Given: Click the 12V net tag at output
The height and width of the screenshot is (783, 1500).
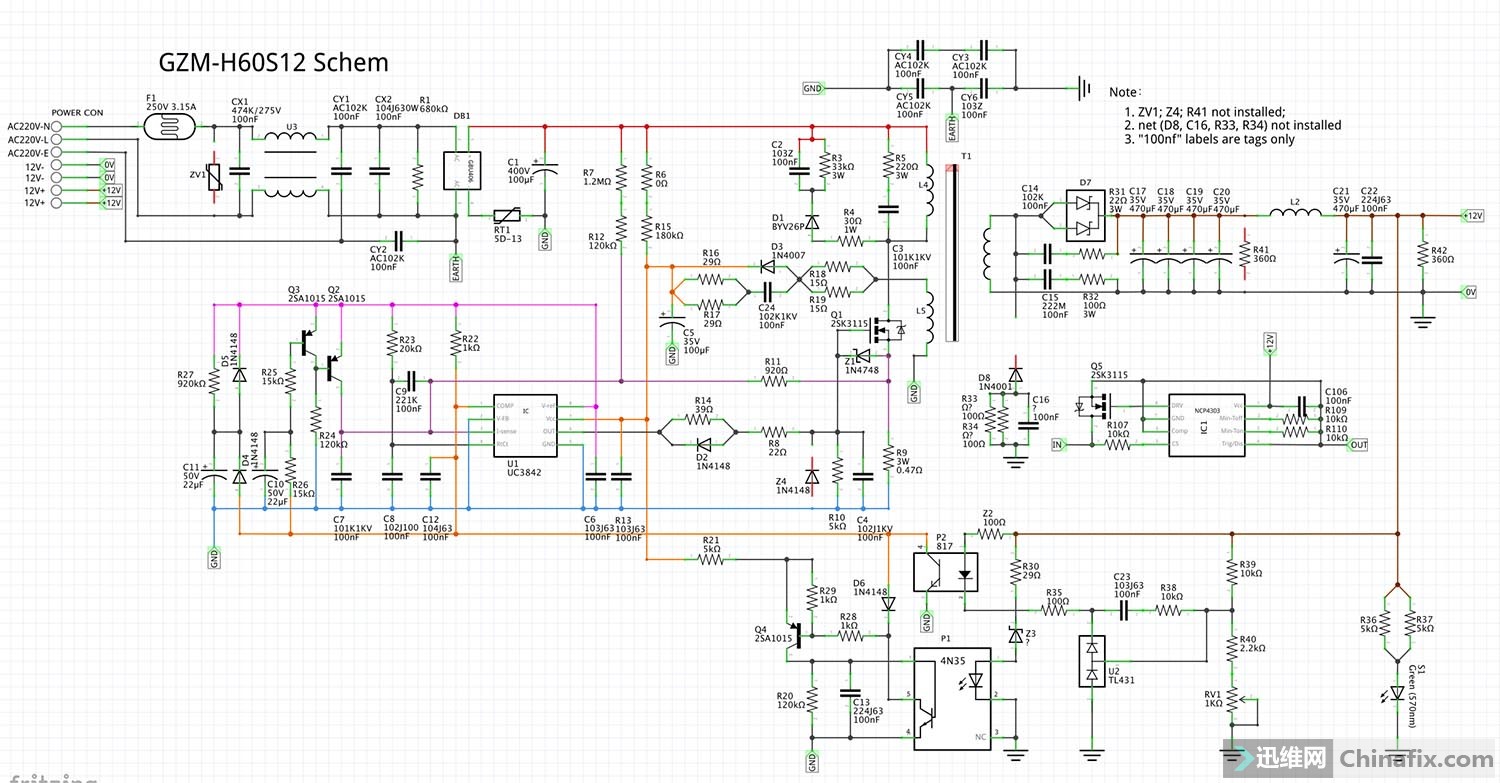Looking at the screenshot, I should pyautogui.click(x=1473, y=215).
